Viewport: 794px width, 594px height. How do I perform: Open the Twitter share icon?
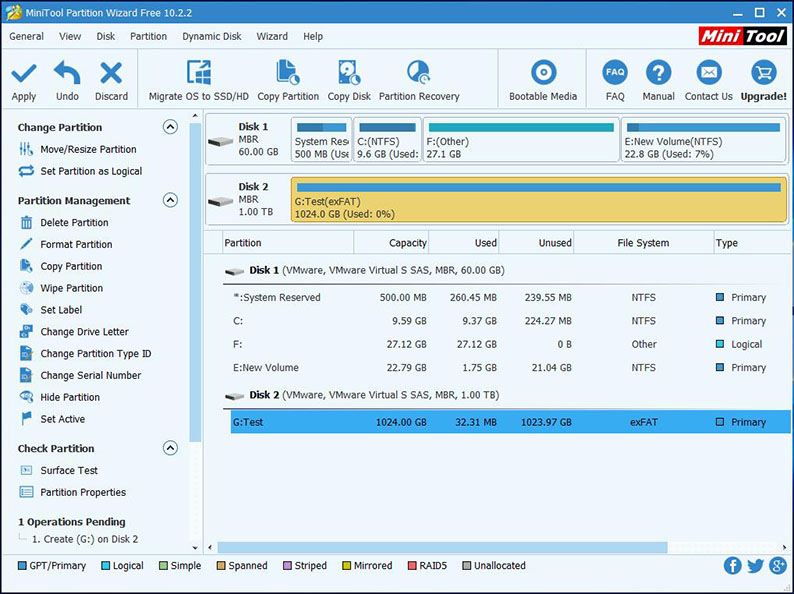point(755,566)
